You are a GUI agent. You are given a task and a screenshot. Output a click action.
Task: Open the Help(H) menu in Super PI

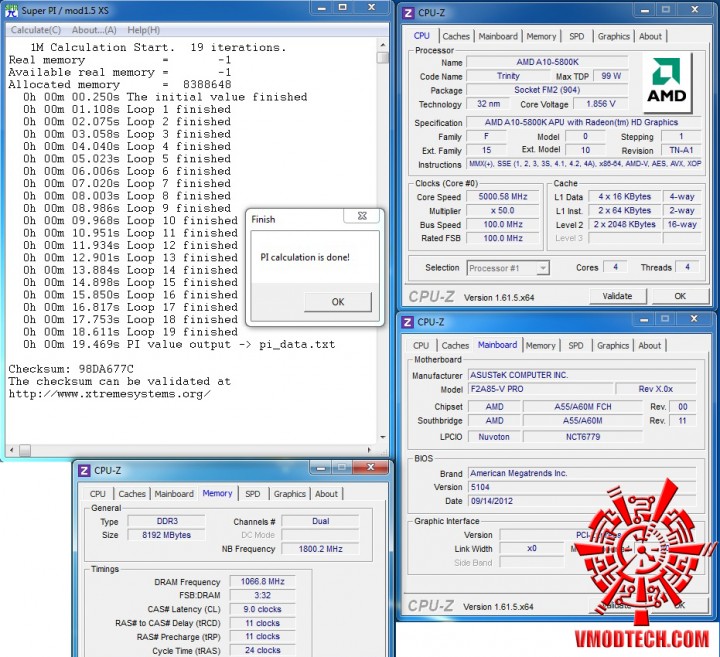tap(144, 30)
